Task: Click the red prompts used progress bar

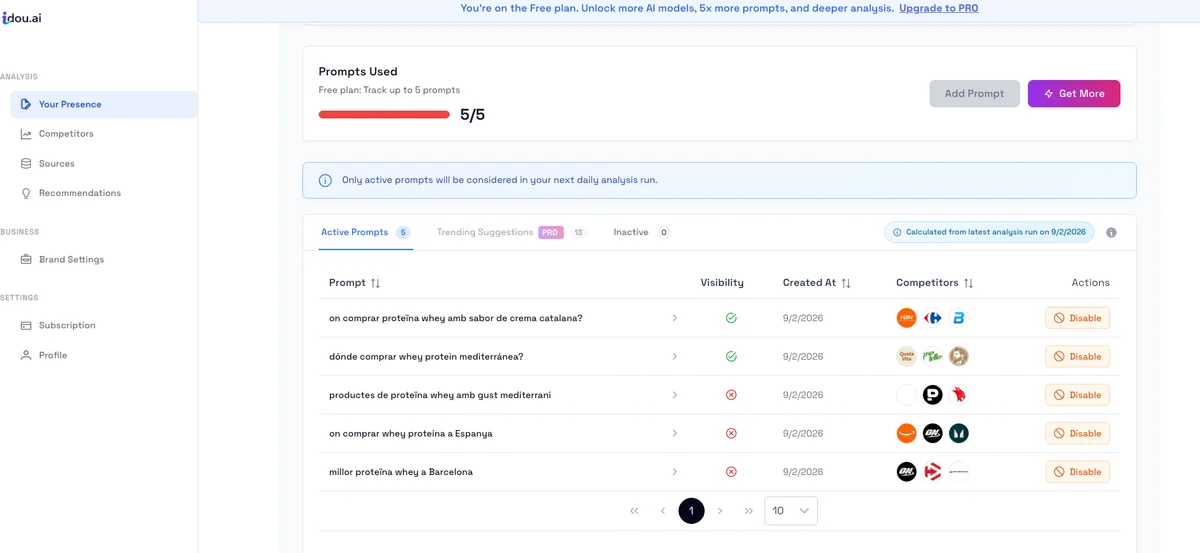Action: (384, 114)
